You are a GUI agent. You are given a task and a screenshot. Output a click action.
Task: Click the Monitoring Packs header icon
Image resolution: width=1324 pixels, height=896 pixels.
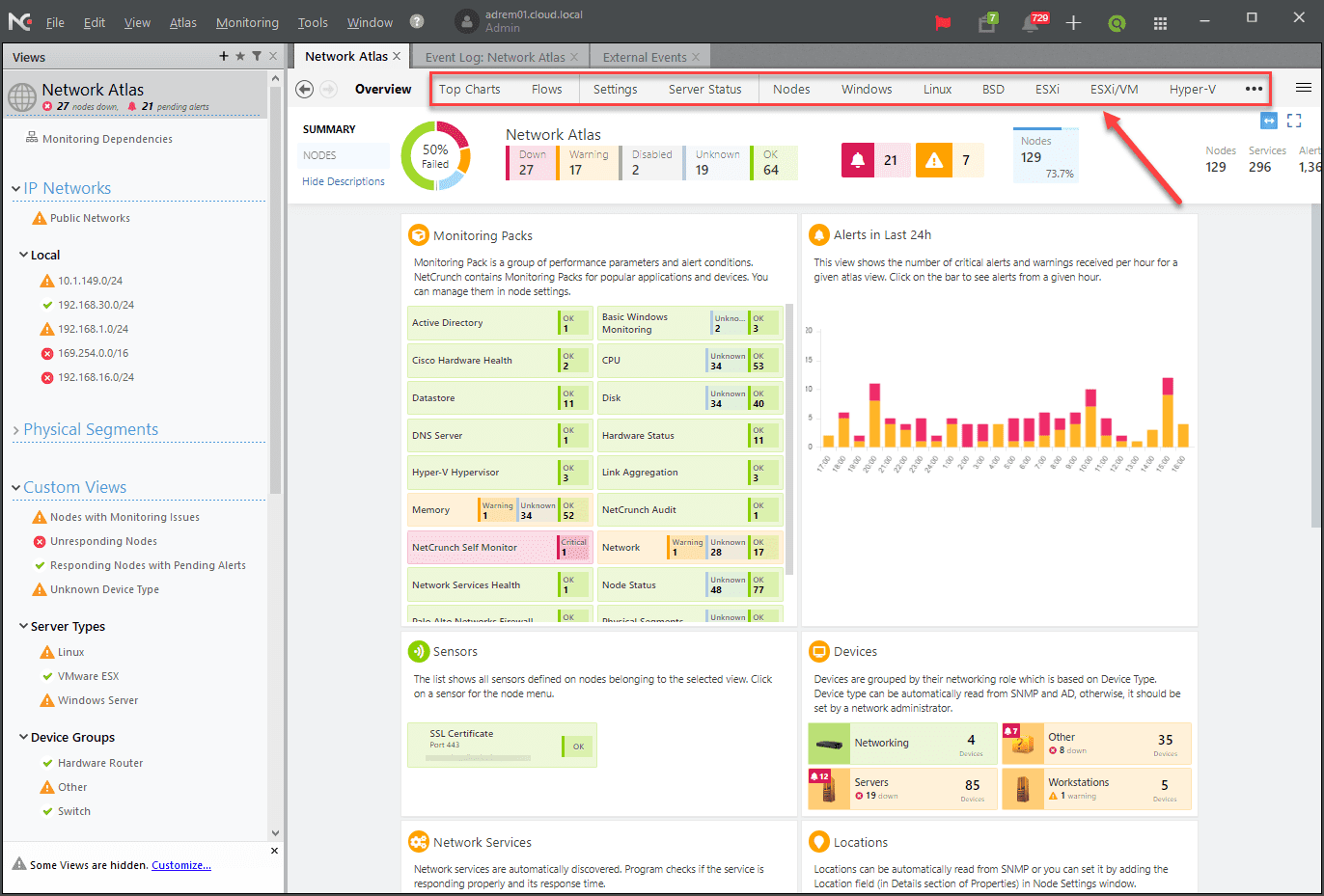(x=418, y=235)
